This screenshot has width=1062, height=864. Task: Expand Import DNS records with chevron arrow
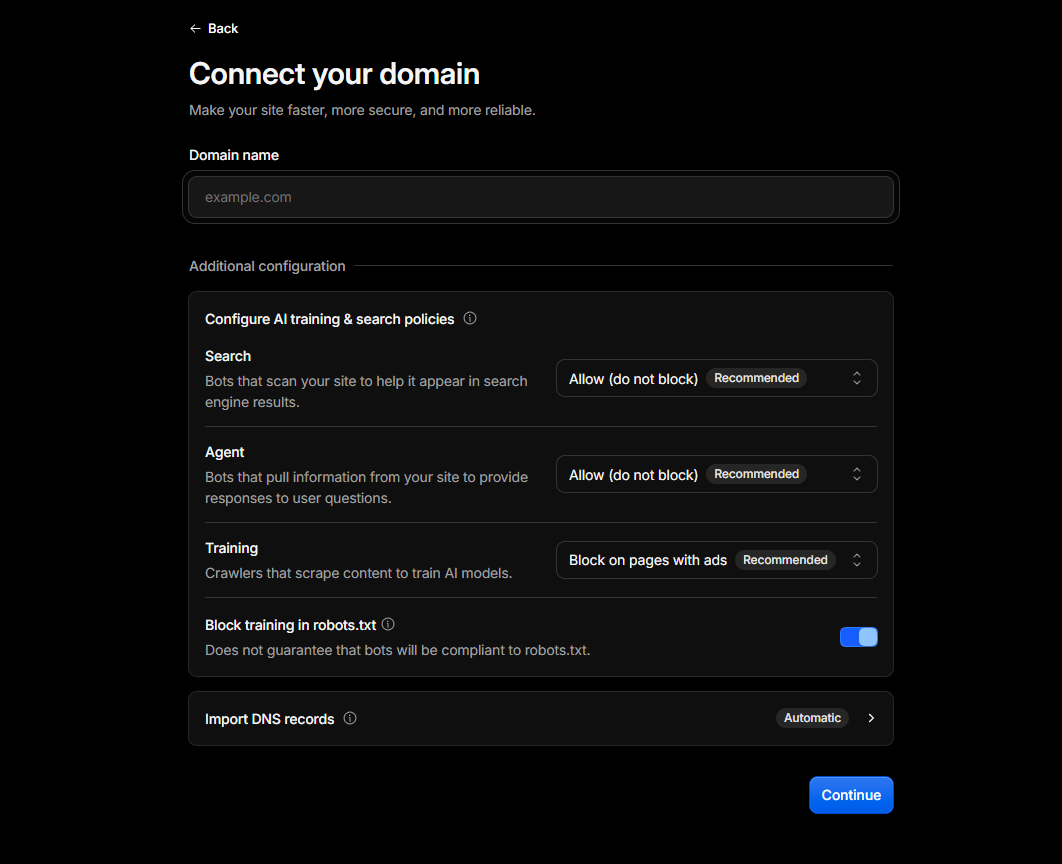coord(871,718)
